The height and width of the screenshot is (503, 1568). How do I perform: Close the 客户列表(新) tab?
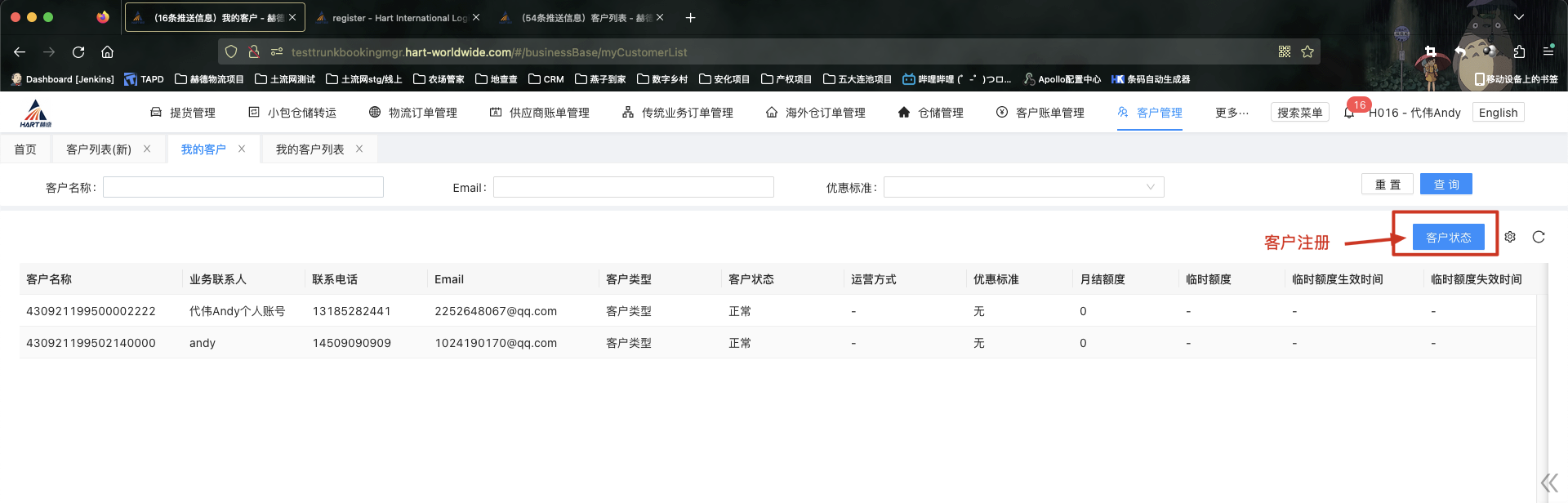coord(147,149)
